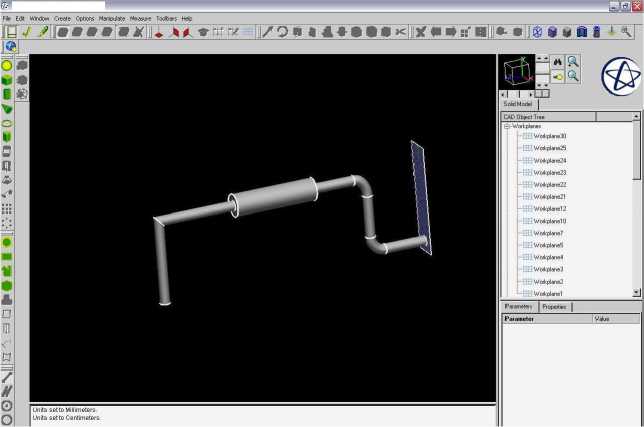The image size is (644, 427).
Task: Open the Create menu
Action: (x=62, y=18)
